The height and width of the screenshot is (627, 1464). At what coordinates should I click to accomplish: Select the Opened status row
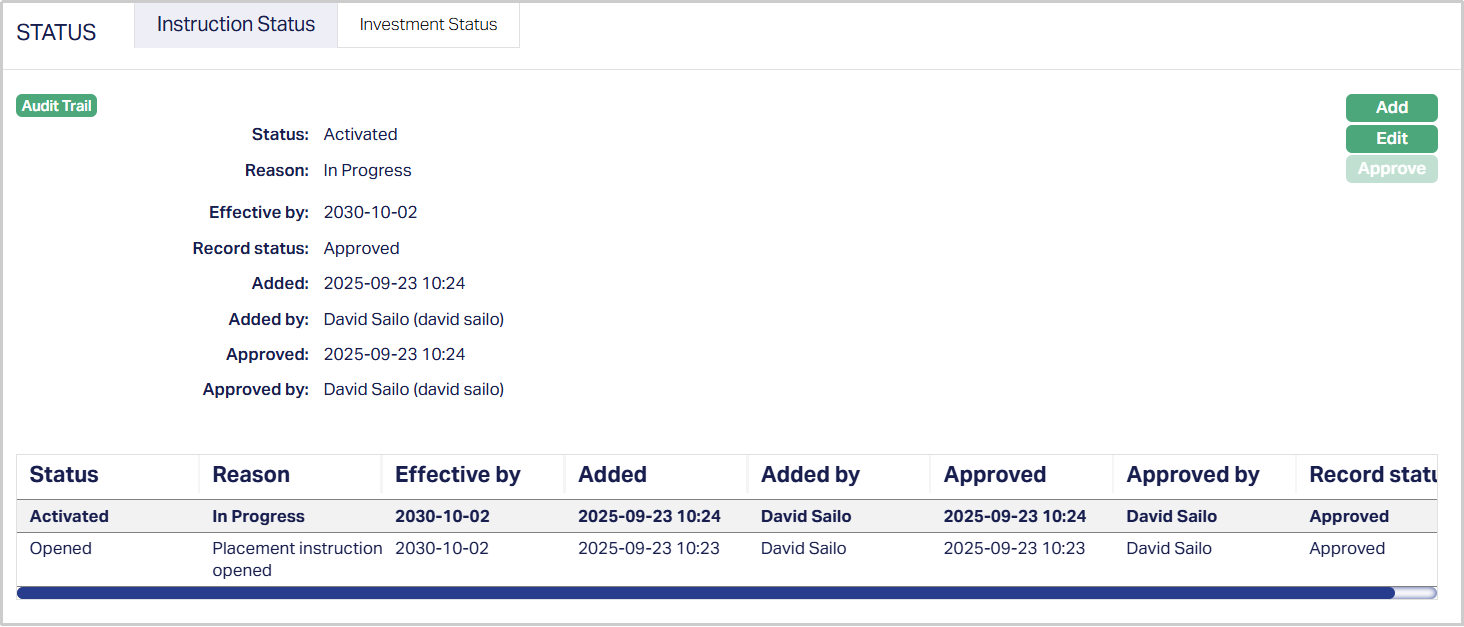click(61, 549)
